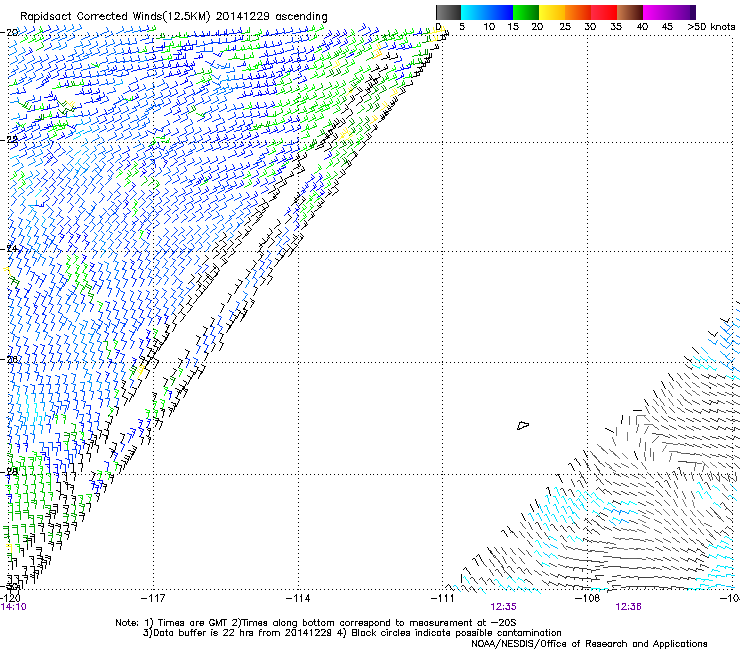Image resolution: width=740 pixels, height=650 pixels.
Task: Click the '-22' latitude axis label
Action: tap(9, 139)
